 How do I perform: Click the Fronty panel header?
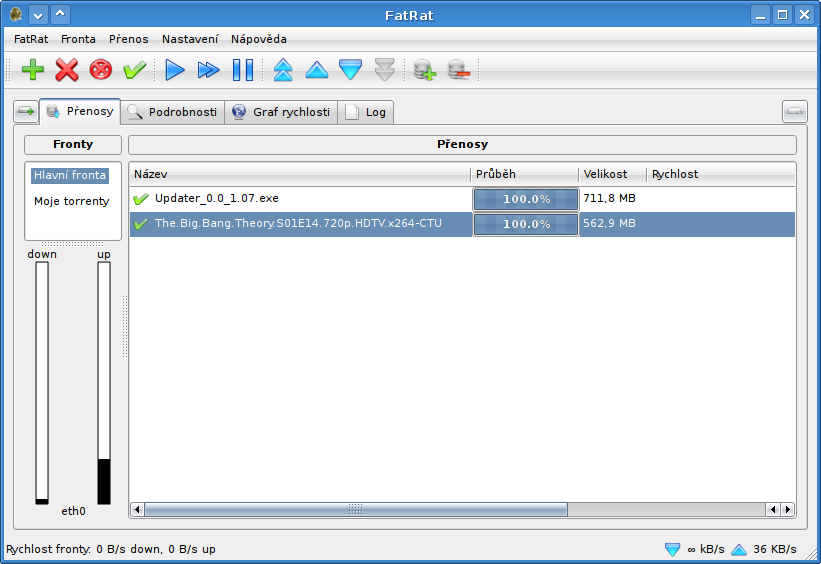click(x=73, y=145)
